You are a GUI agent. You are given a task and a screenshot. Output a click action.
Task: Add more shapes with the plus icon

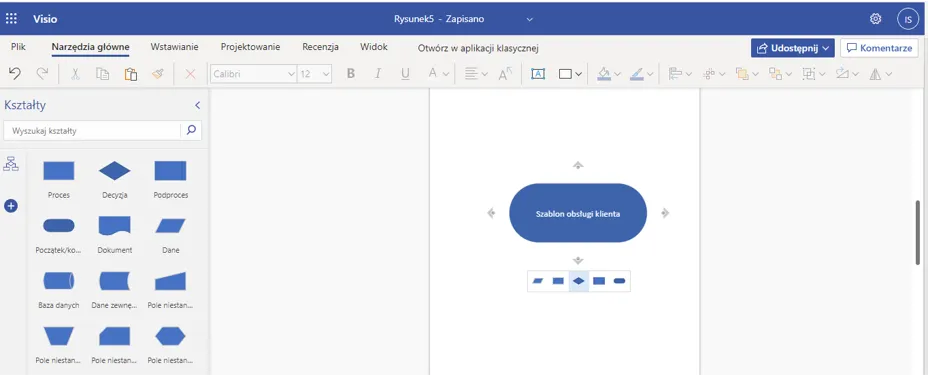[11, 206]
